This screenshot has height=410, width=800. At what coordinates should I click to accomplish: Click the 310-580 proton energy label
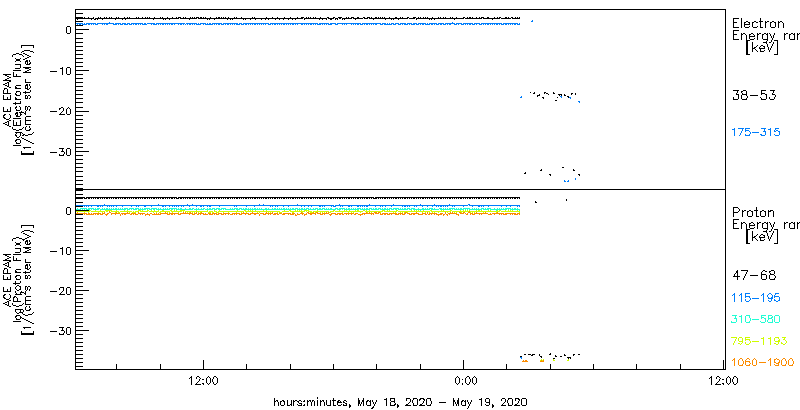tap(756, 320)
